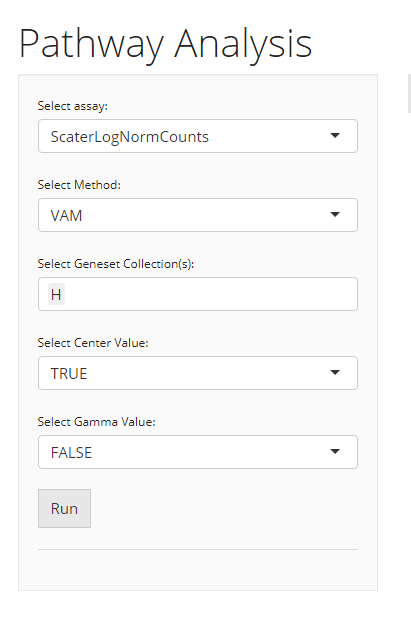411x627 pixels.
Task: Click the arrow icon in Select Method dropdown
Action: point(335,215)
